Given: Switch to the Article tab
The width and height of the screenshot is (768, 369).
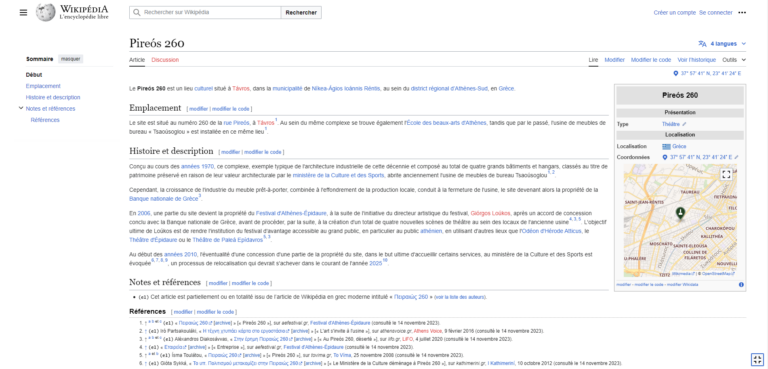Looking at the screenshot, I should click(x=137, y=60).
